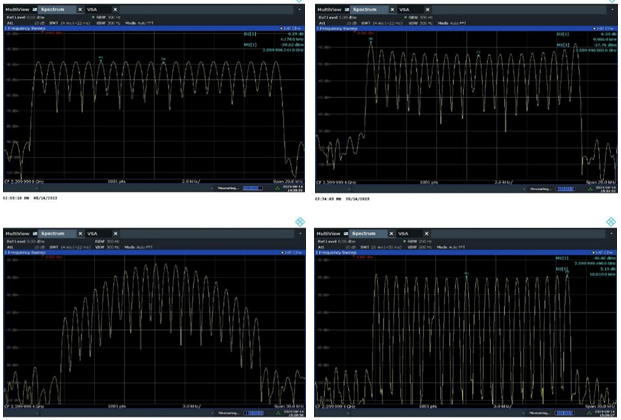Open the tab bar dropdown arrow in the bottom-right analyzer
This screenshot has width=621, height=420.
(x=611, y=233)
